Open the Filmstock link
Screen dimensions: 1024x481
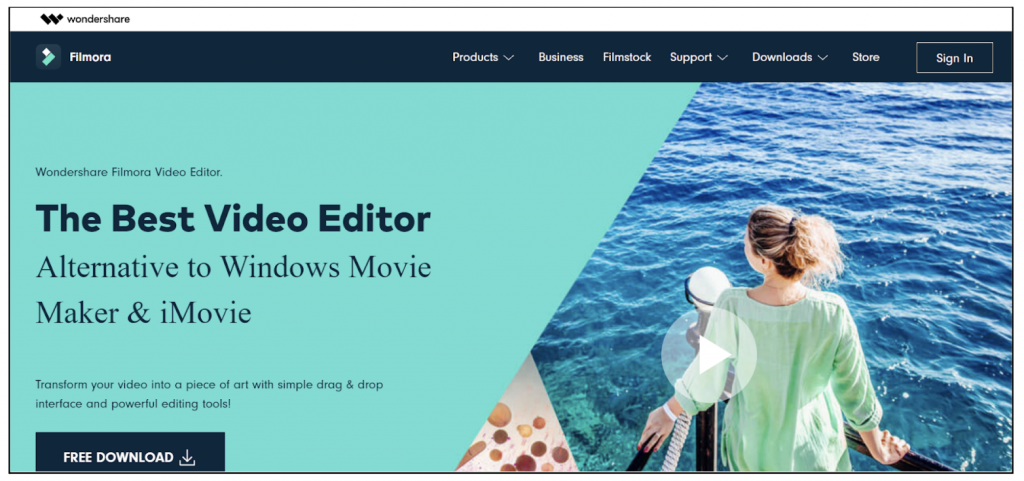click(627, 57)
